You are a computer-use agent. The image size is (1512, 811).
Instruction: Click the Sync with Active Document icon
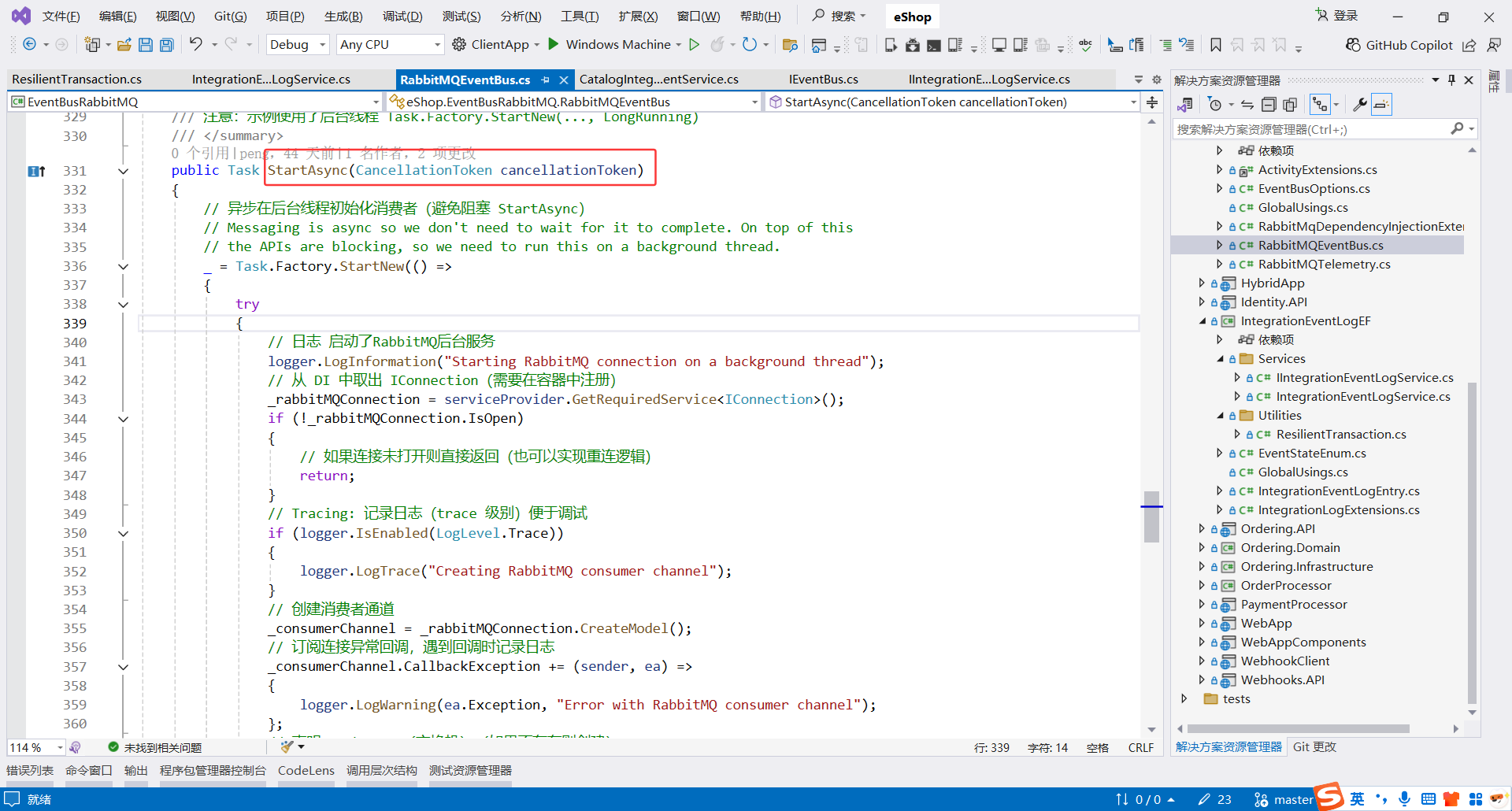click(1247, 104)
